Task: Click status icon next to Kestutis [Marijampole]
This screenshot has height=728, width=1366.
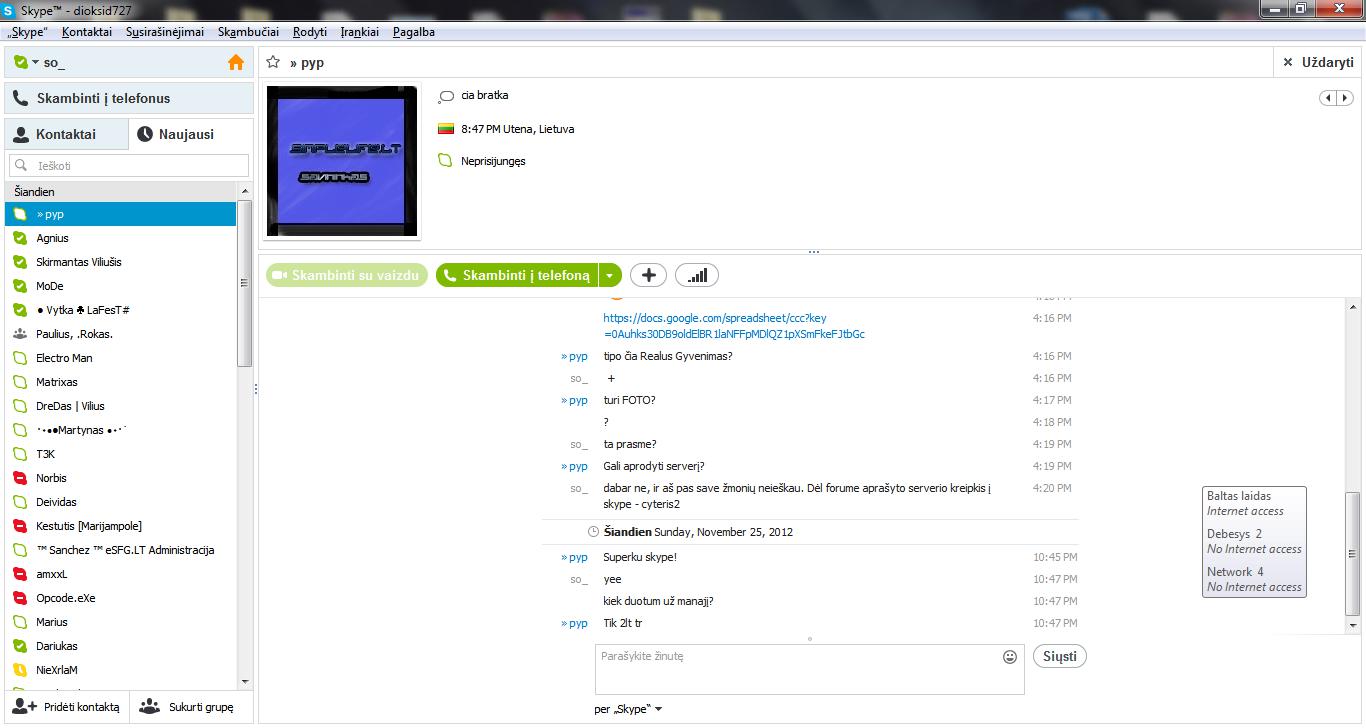Action: 20,526
